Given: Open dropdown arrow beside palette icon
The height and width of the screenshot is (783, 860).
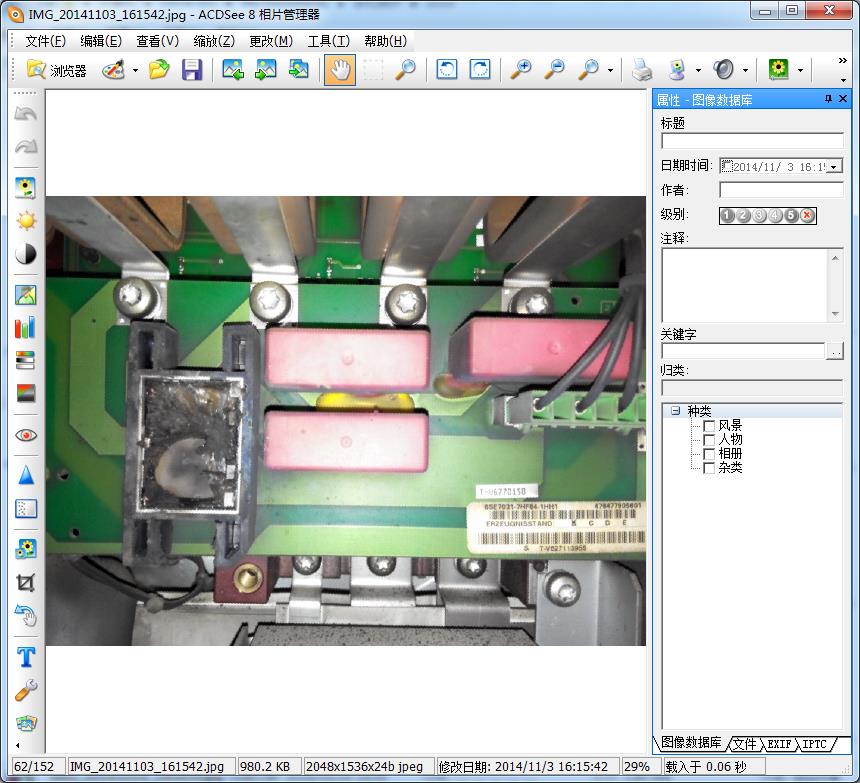Looking at the screenshot, I should (135, 70).
